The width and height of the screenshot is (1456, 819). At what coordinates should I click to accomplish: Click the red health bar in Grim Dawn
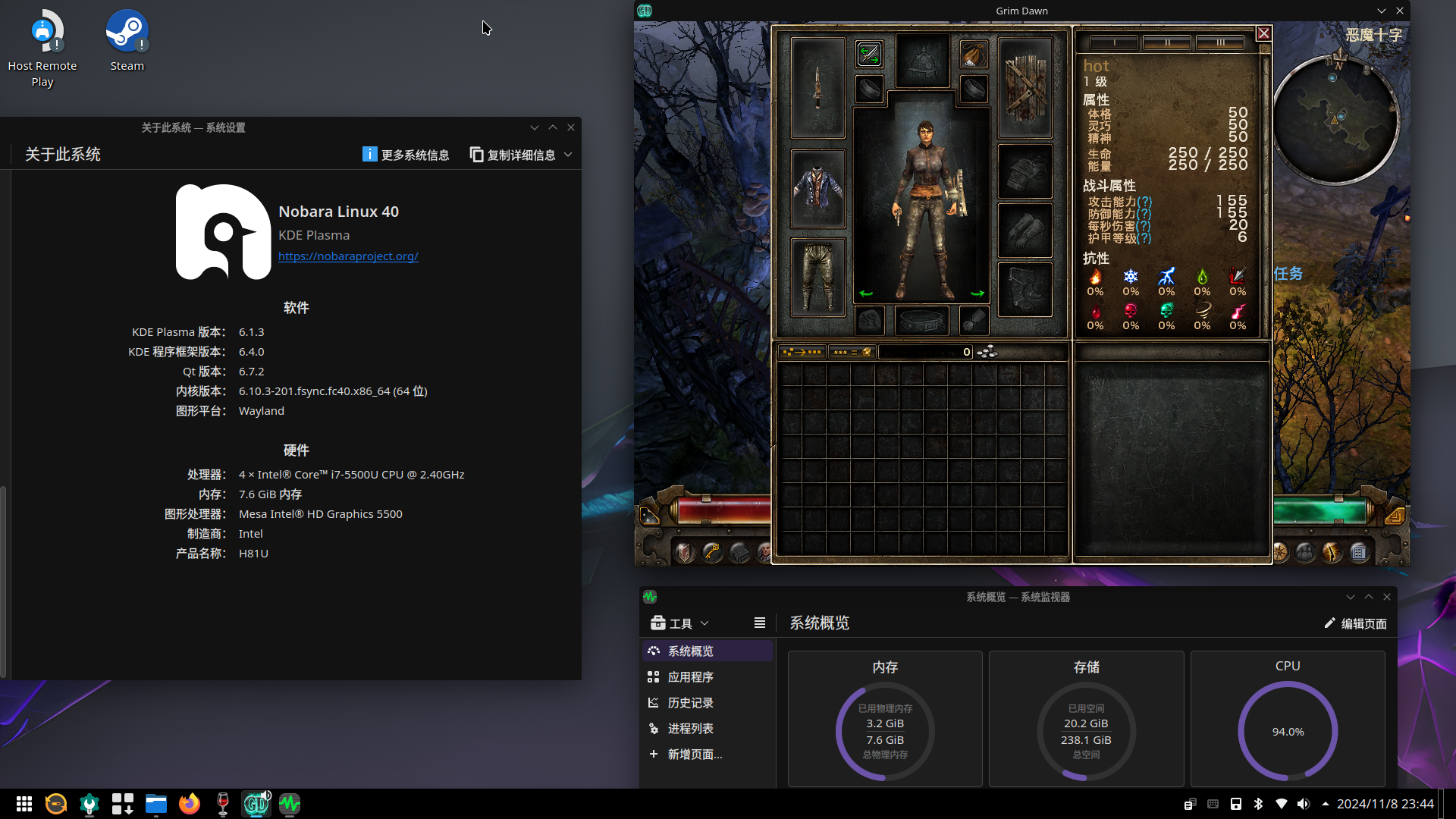pos(724,511)
